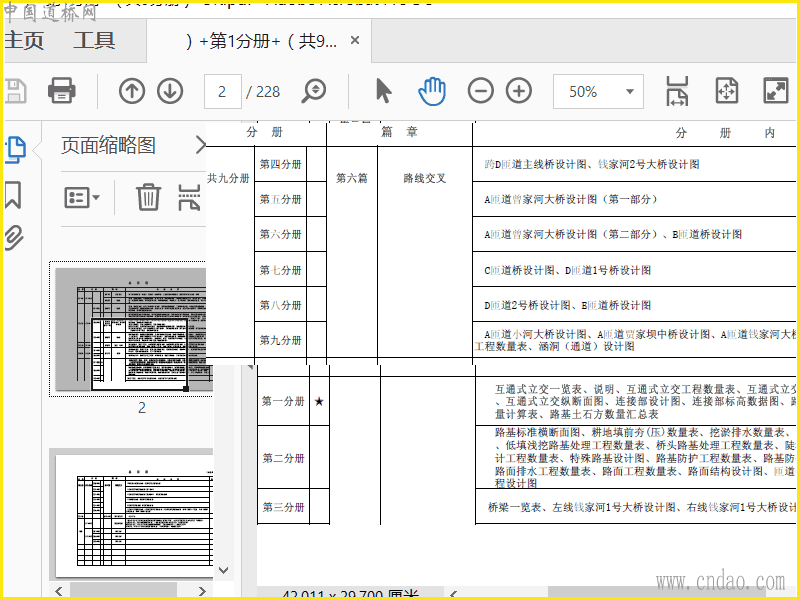Click the 第八分册 table cell
The image size is (800, 600).
[x=281, y=305]
